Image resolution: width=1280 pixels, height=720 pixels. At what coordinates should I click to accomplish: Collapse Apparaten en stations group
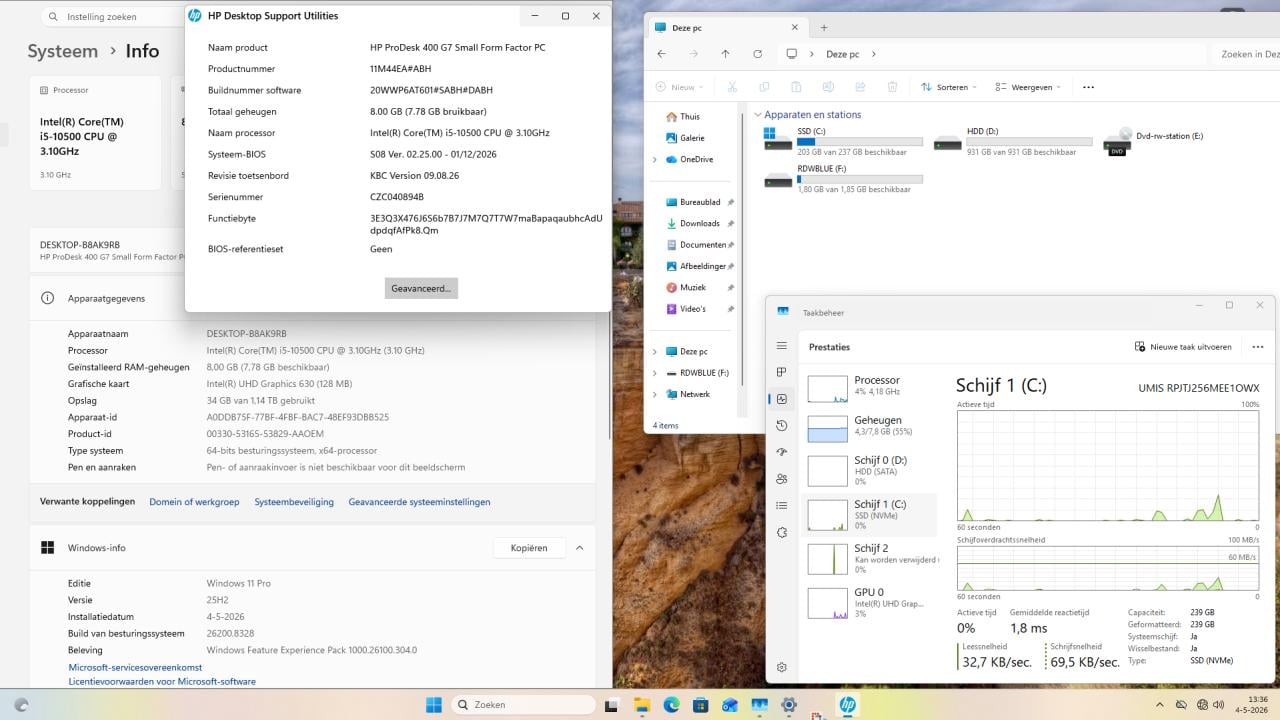tap(758, 115)
